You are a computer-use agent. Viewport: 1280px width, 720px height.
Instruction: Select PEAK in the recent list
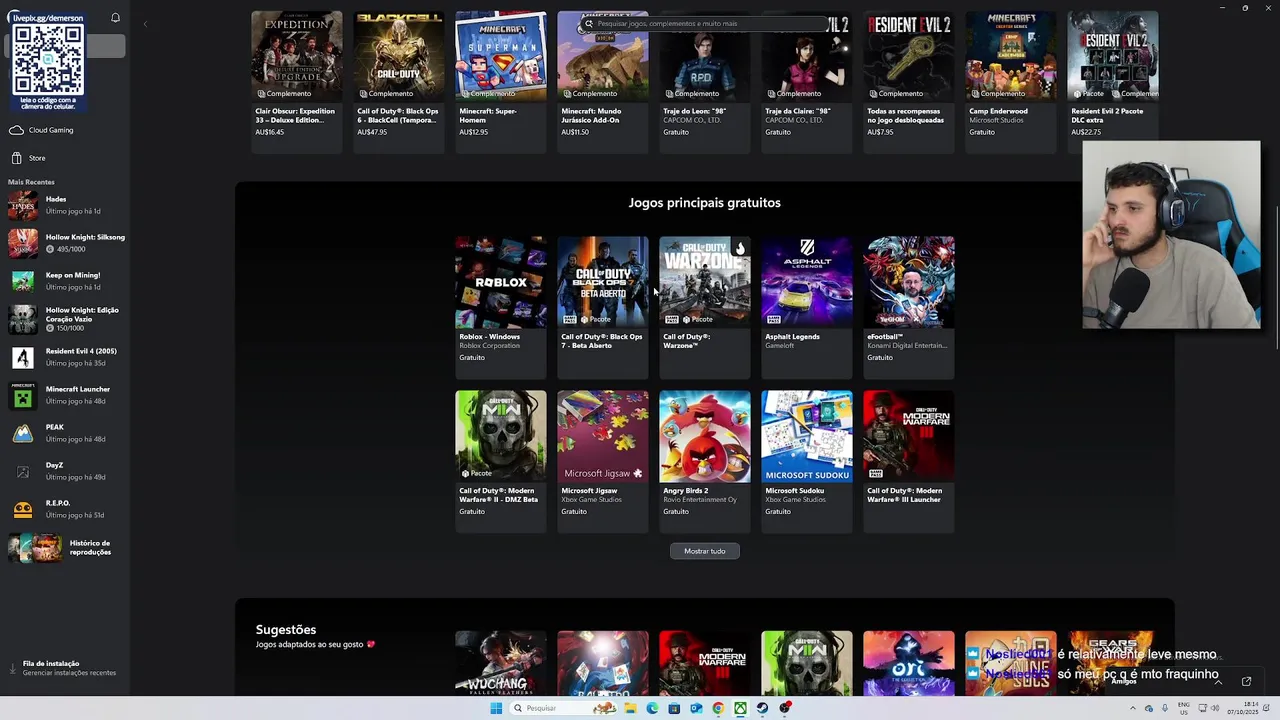tap(66, 433)
